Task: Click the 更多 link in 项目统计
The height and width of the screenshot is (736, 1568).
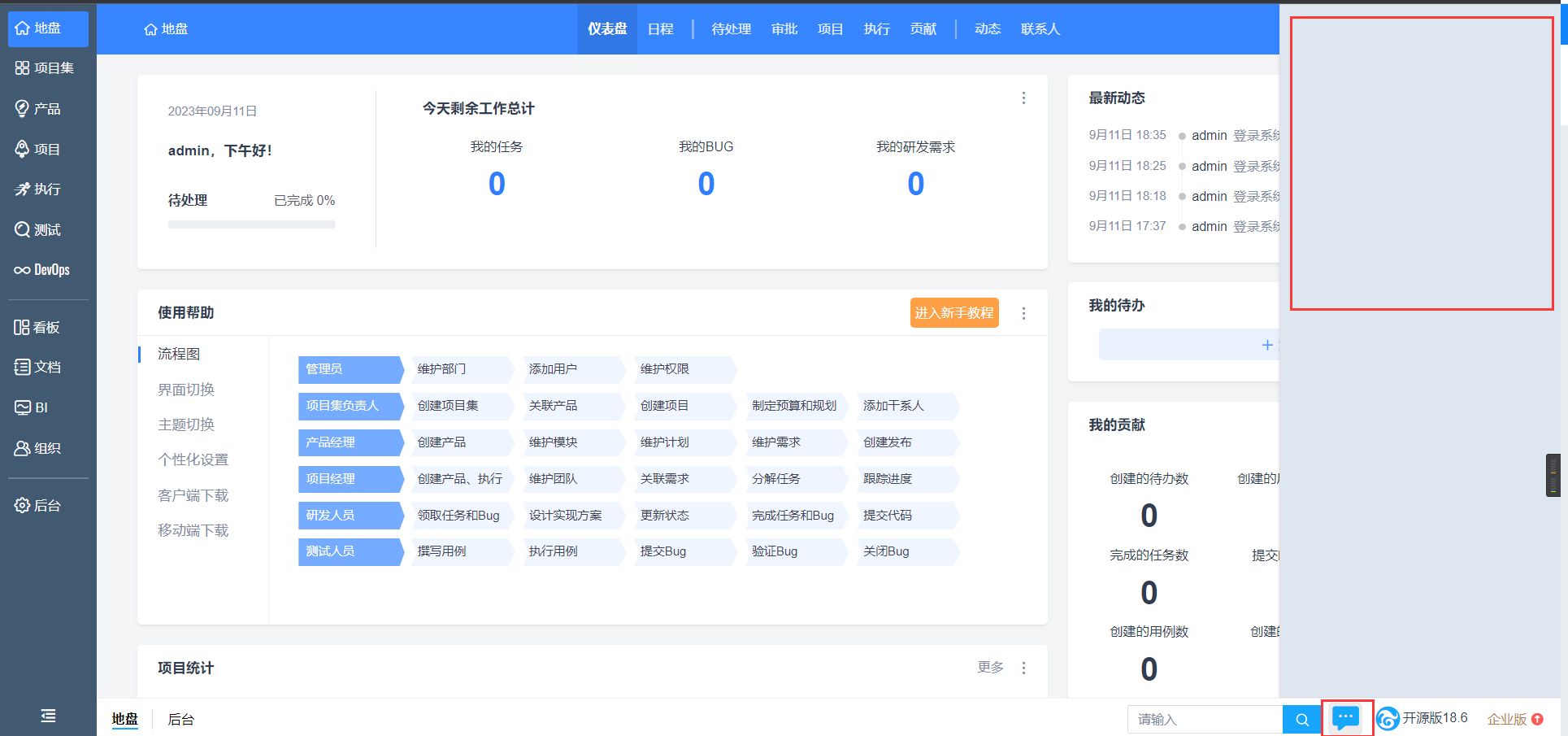Action: (x=989, y=668)
